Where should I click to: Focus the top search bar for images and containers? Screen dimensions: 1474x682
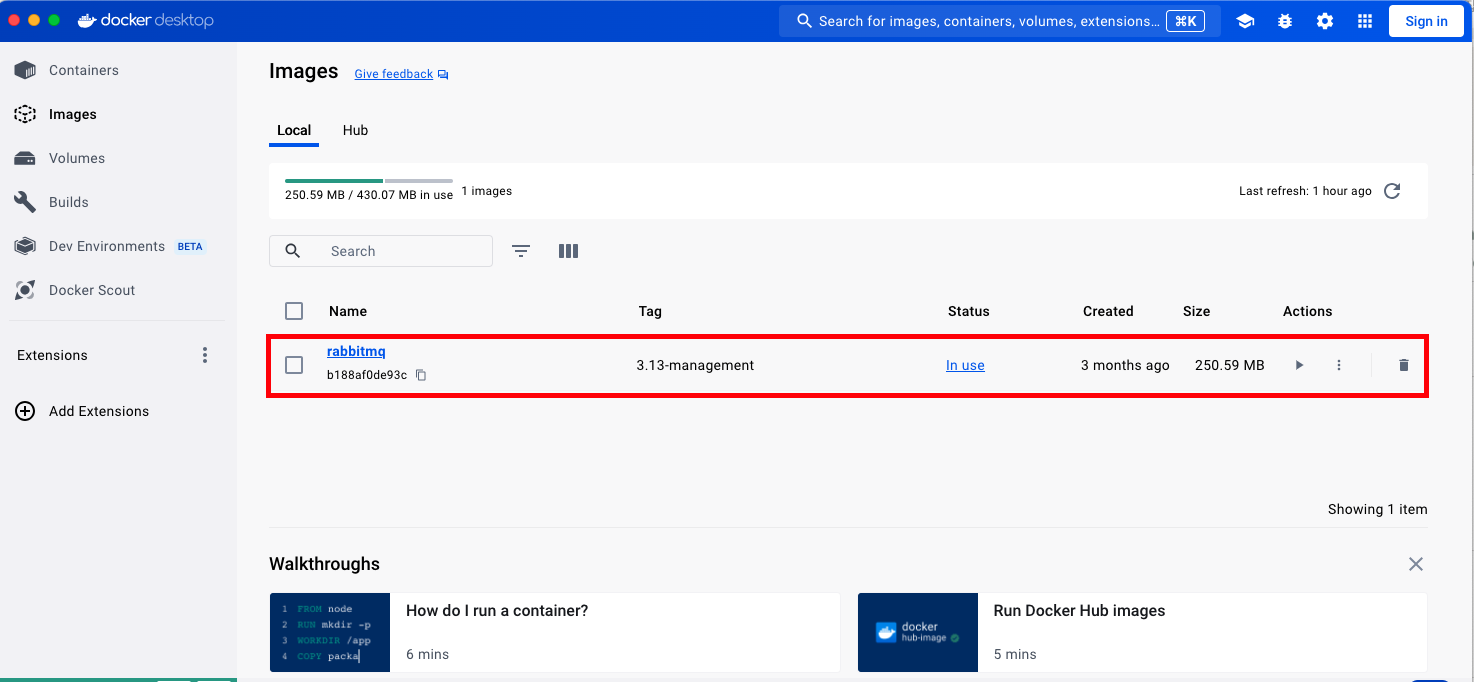(1000, 21)
